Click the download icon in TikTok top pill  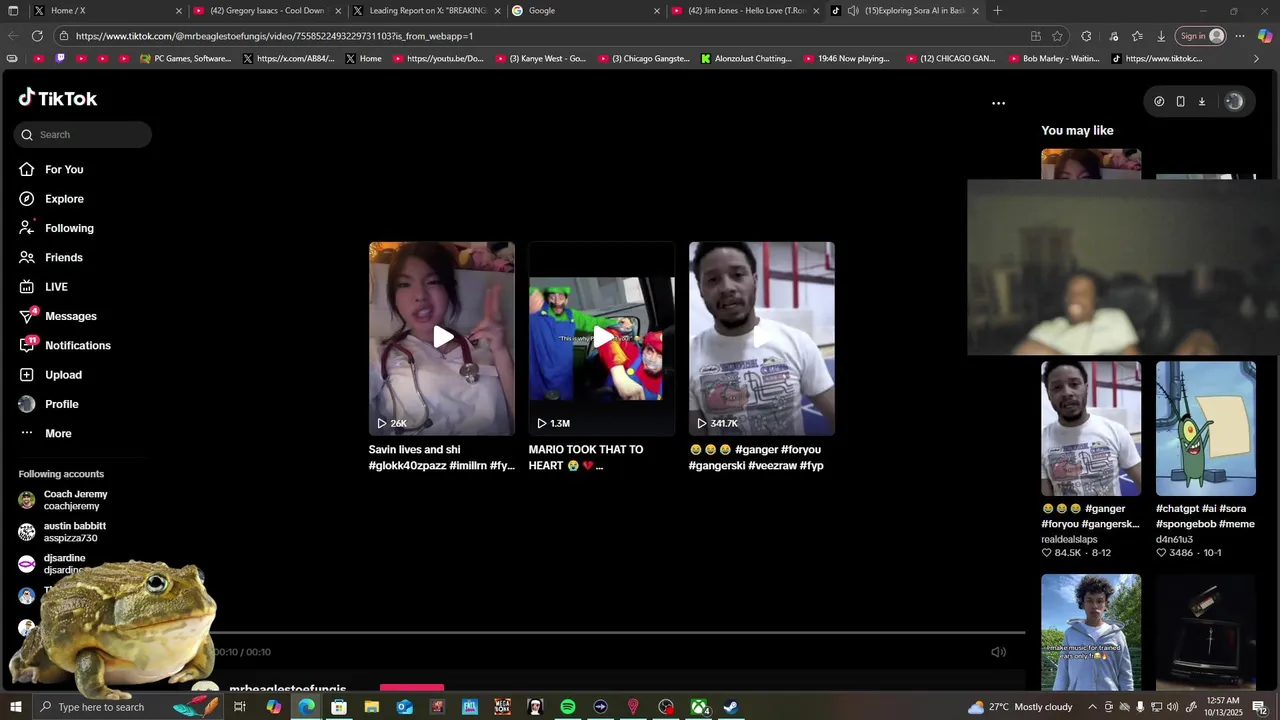tap(1202, 101)
